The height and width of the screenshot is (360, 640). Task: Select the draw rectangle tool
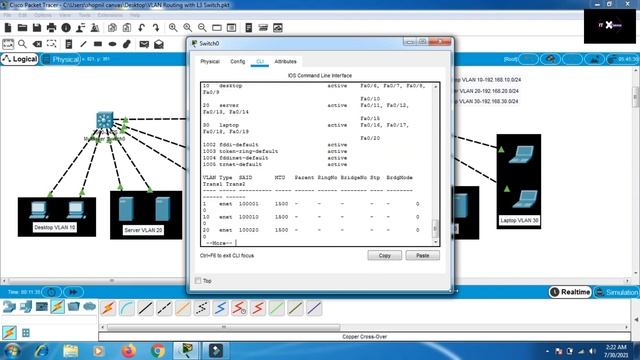(x=98, y=44)
